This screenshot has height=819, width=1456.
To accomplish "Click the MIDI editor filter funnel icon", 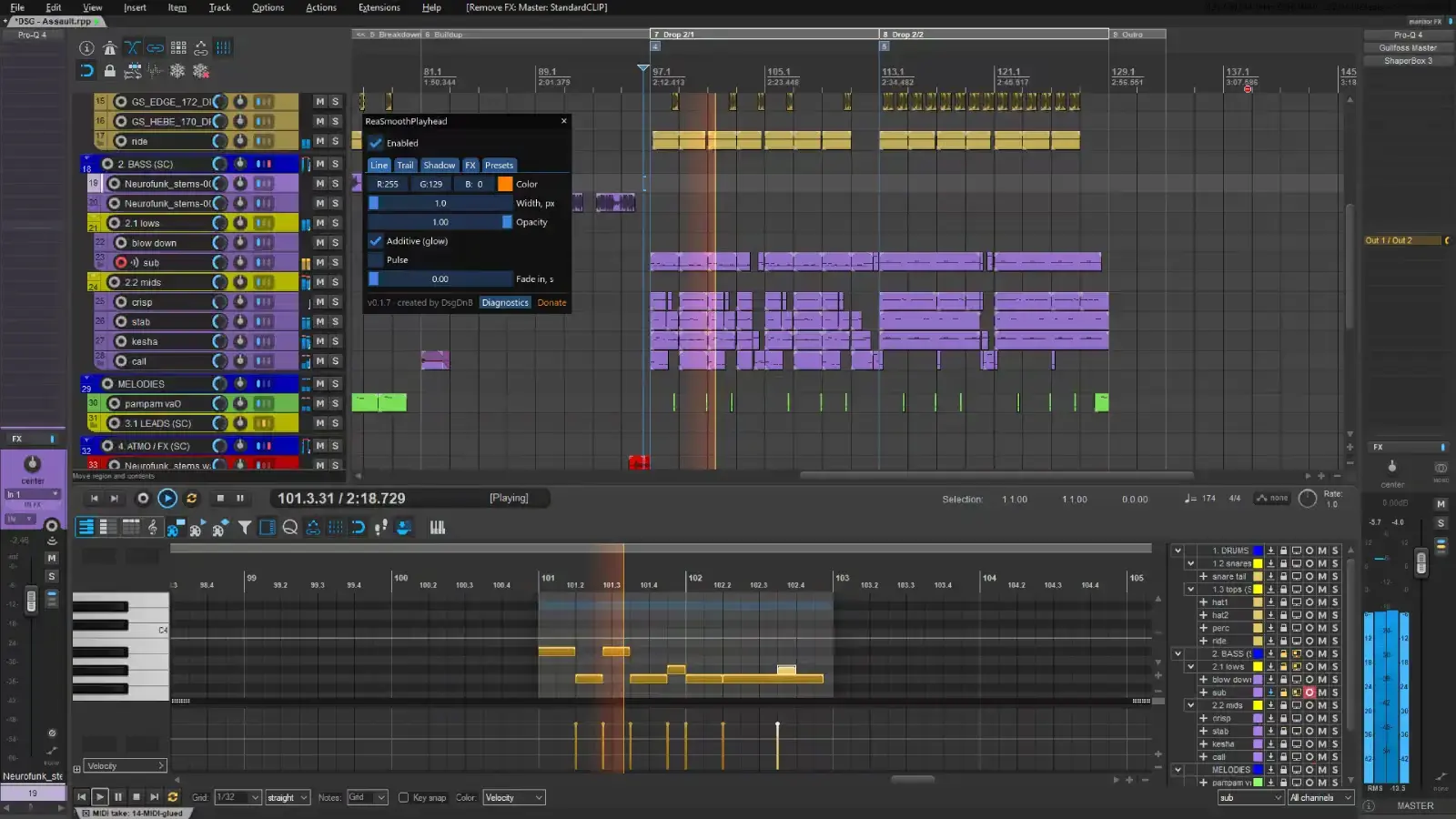I will point(245,527).
